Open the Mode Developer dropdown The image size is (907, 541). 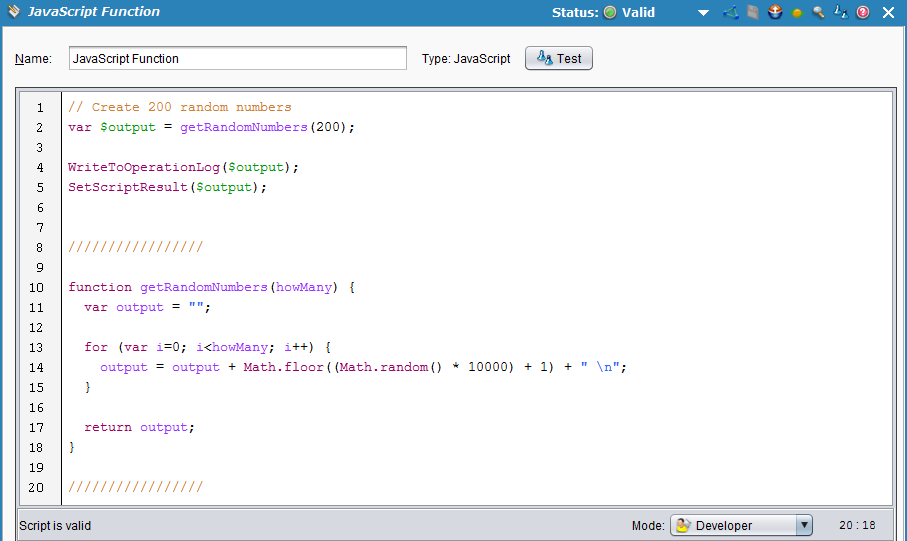pos(741,525)
